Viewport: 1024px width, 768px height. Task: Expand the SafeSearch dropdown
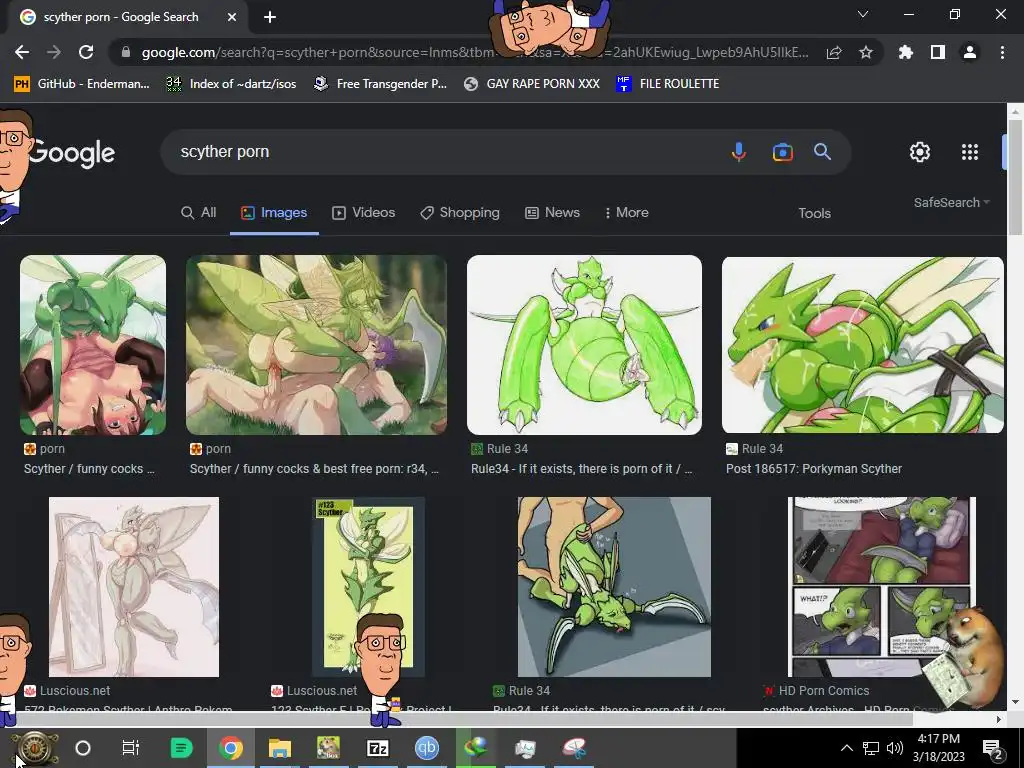pos(952,202)
